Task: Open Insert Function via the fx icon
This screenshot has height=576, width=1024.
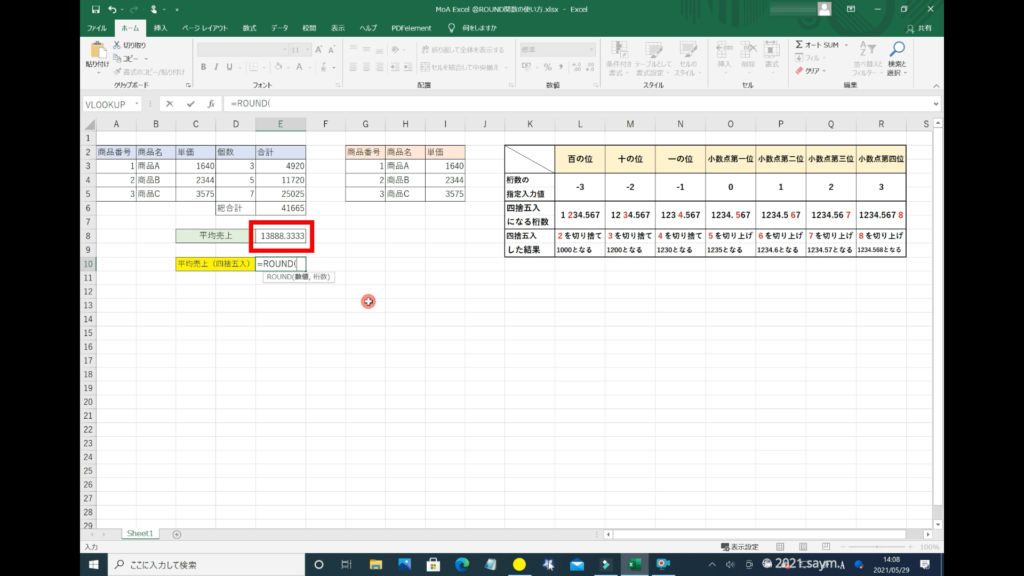Action: (x=210, y=103)
